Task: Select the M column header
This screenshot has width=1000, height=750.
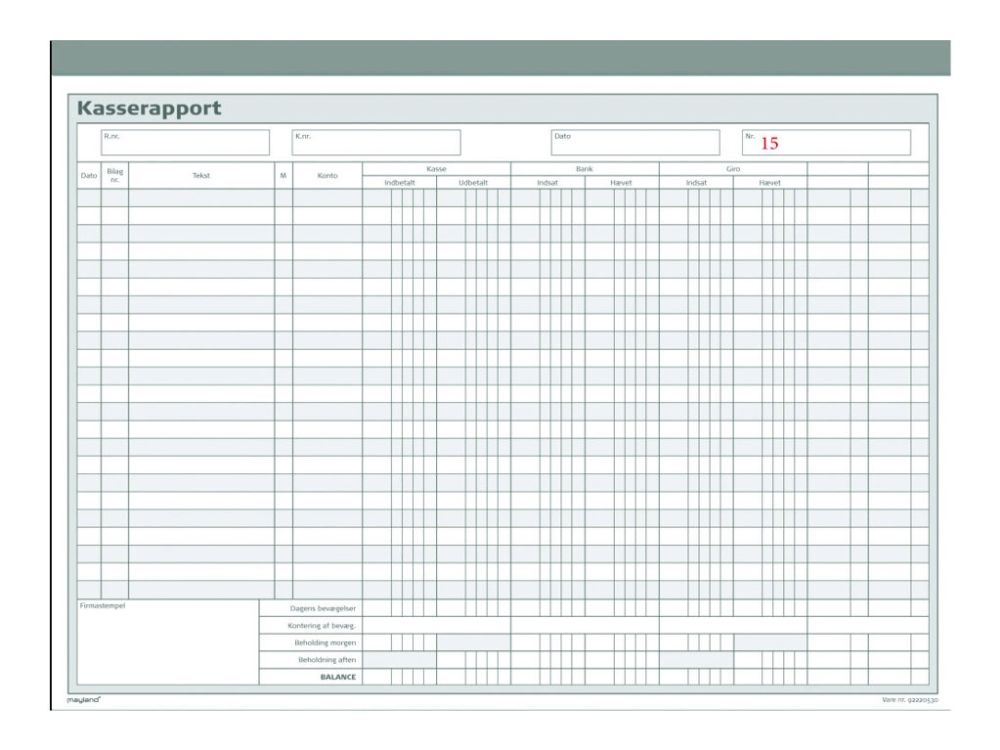Action: [283, 176]
